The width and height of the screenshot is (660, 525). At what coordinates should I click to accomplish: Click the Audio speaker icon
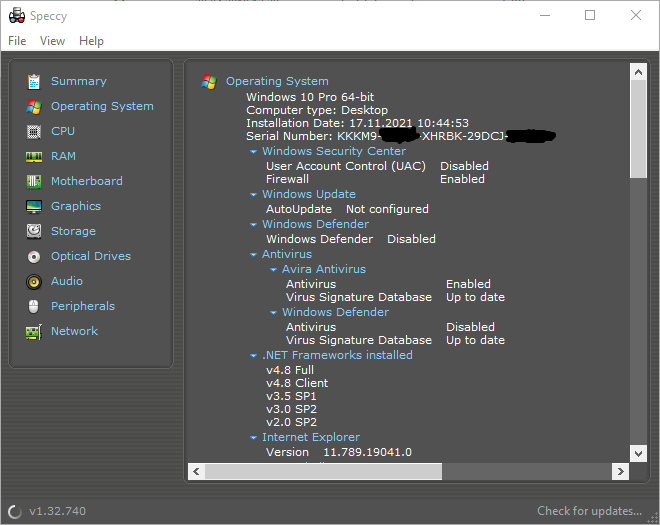34,281
